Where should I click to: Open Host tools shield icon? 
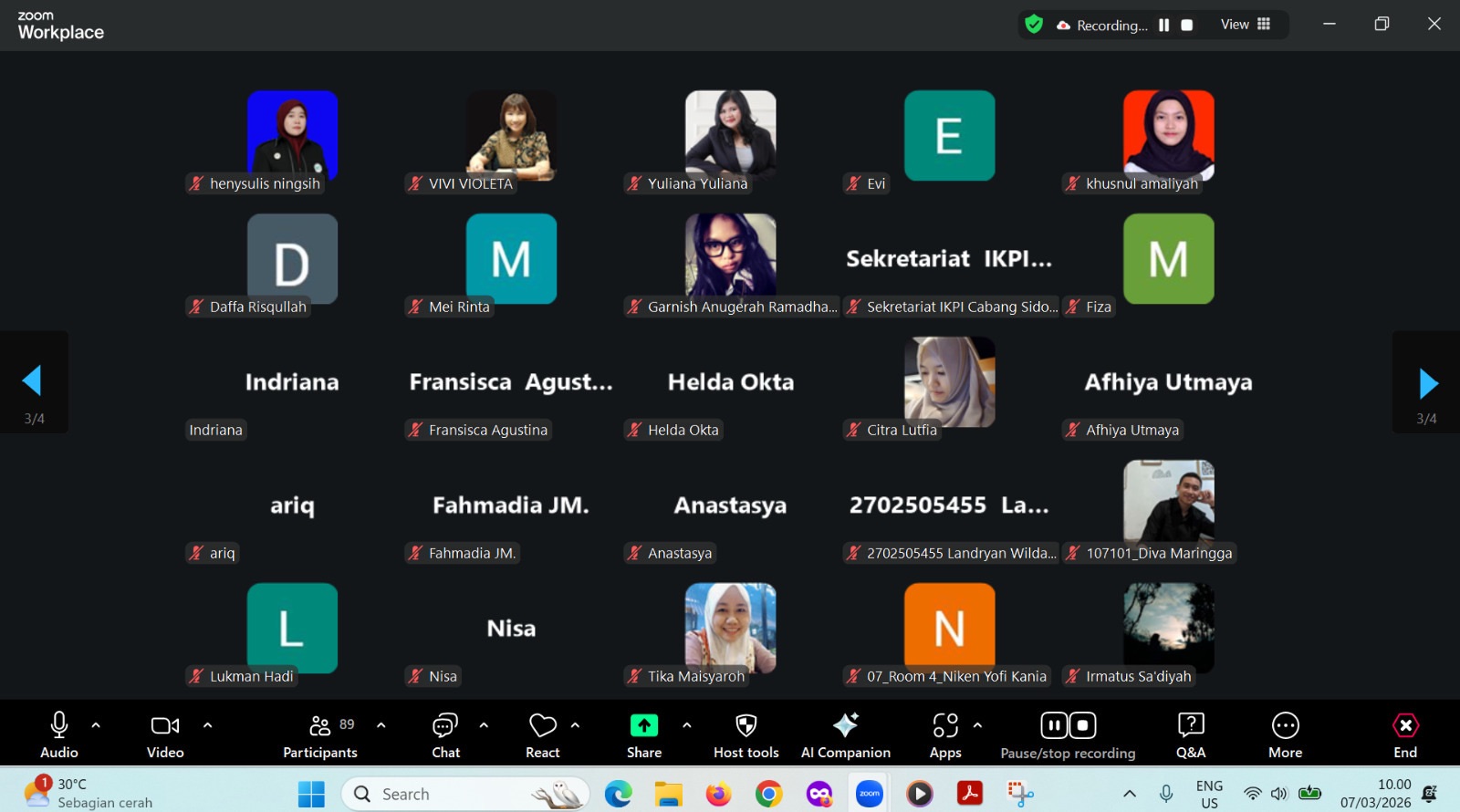point(746,726)
